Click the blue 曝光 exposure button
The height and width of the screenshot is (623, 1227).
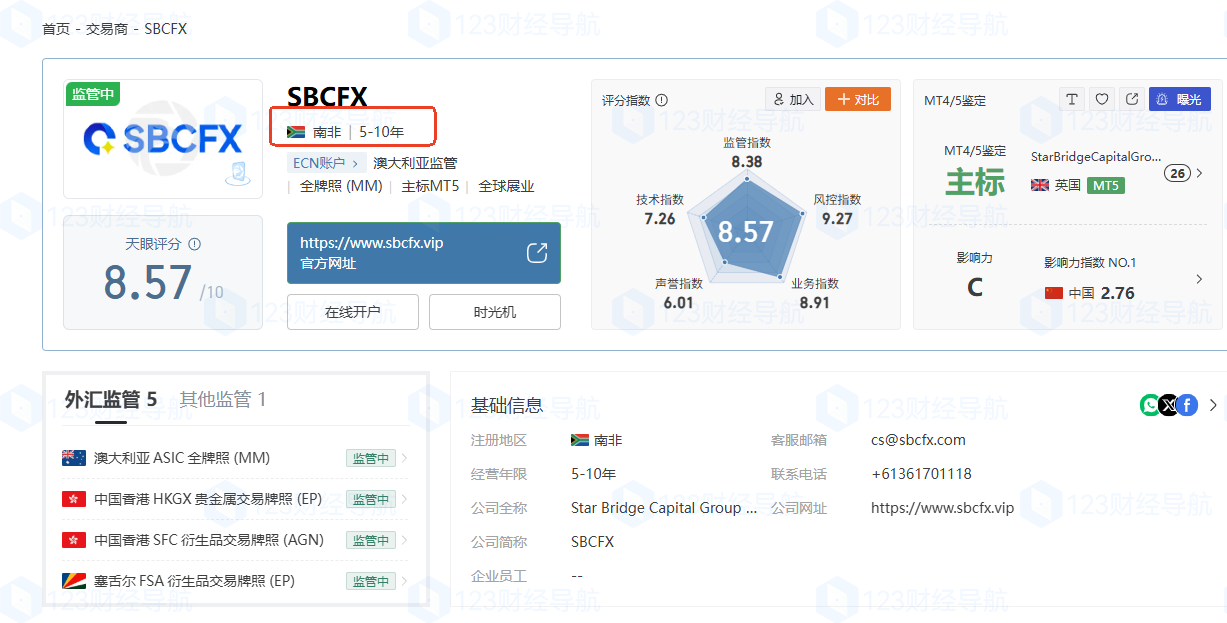1179,99
